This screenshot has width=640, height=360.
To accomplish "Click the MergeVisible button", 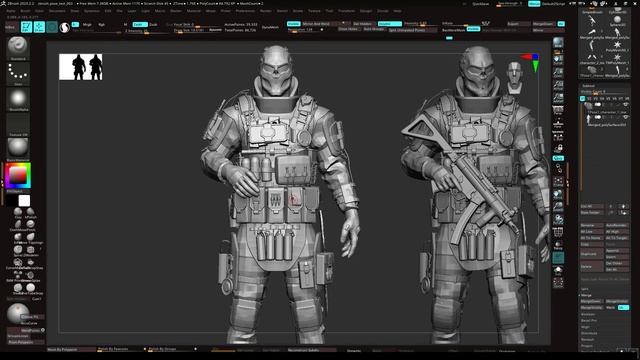I will pyautogui.click(x=591, y=307).
